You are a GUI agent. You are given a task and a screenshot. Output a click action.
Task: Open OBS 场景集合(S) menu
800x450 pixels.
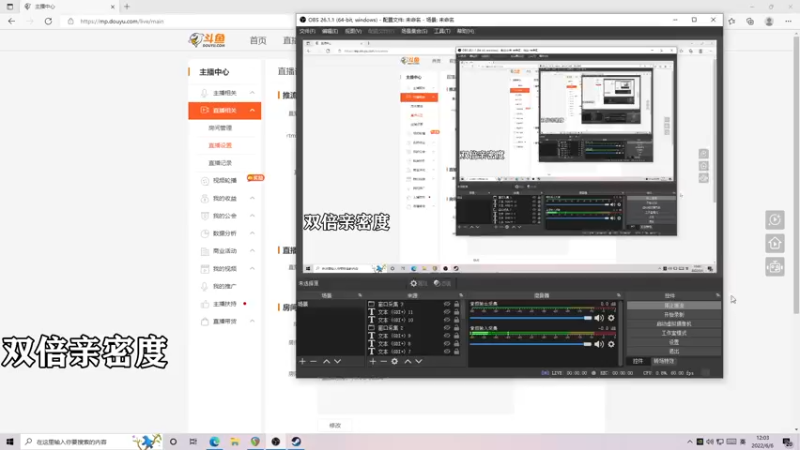pyautogui.click(x=414, y=31)
